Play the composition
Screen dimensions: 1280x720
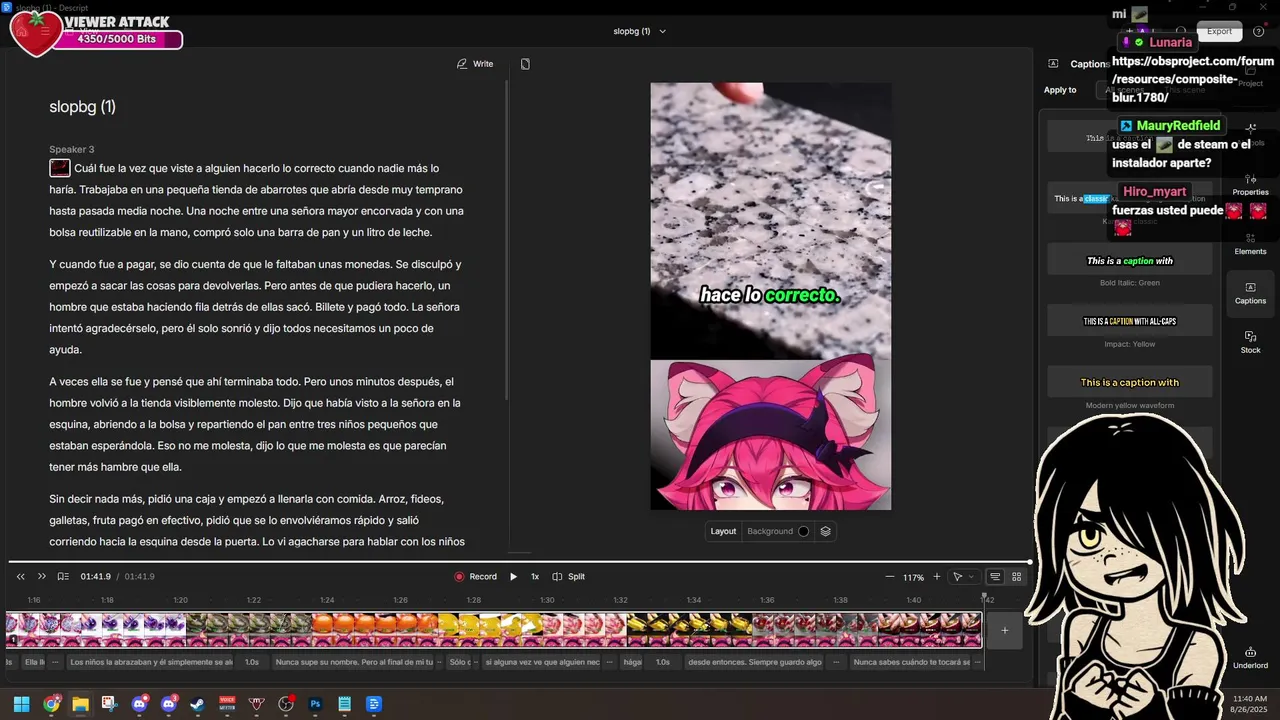[513, 576]
